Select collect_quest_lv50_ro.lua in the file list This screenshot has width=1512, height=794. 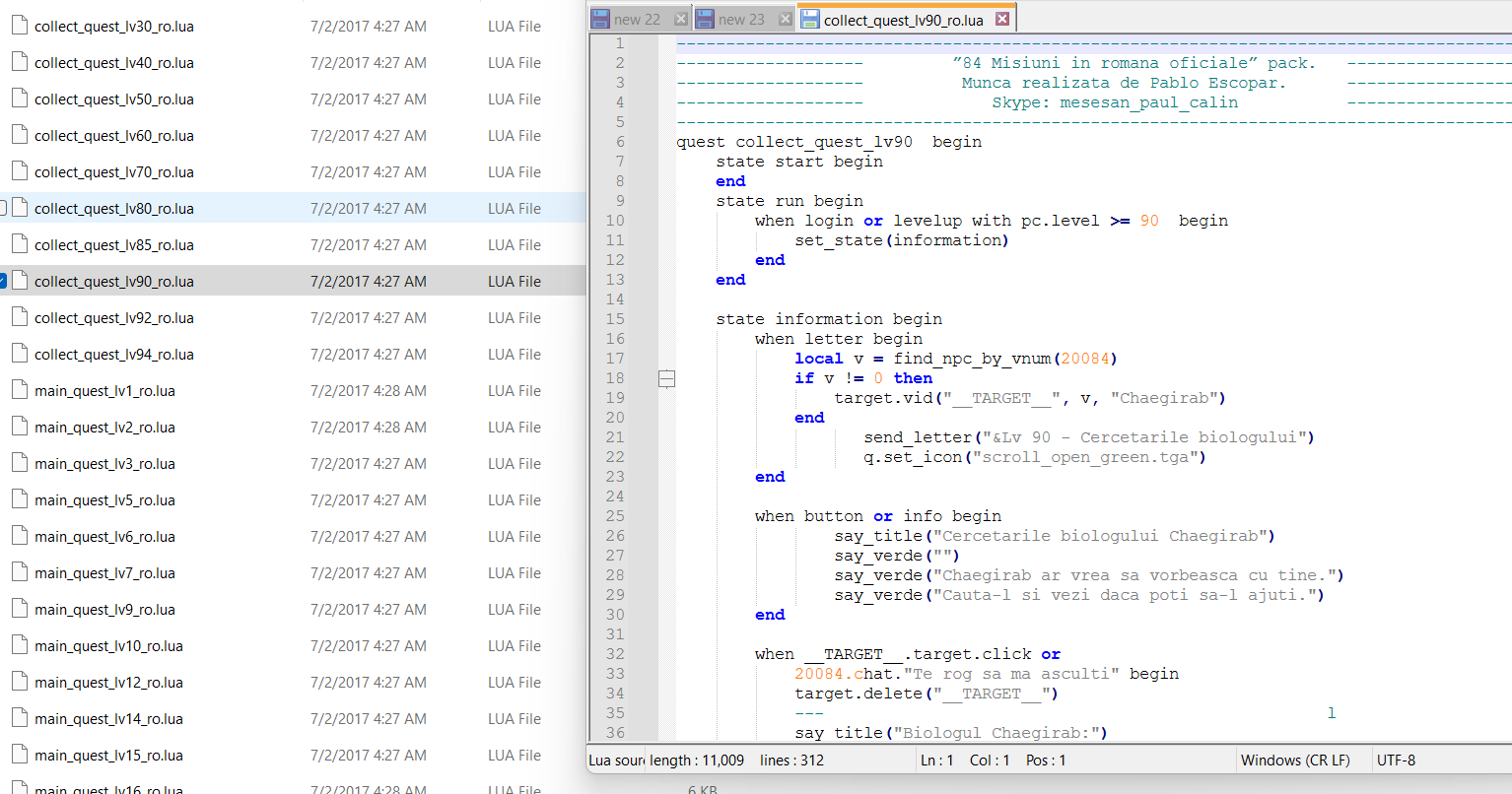point(113,99)
